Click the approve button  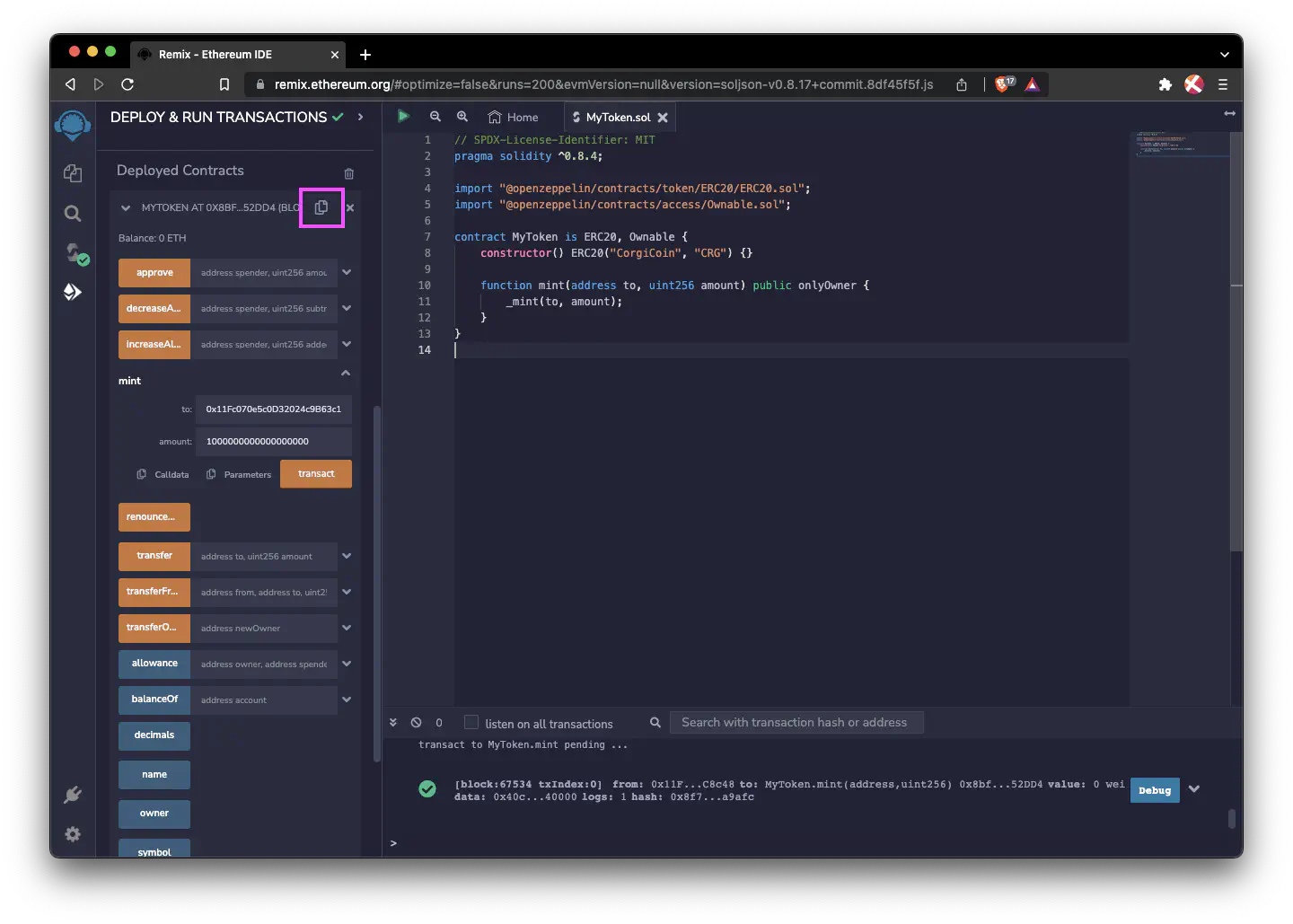(154, 272)
